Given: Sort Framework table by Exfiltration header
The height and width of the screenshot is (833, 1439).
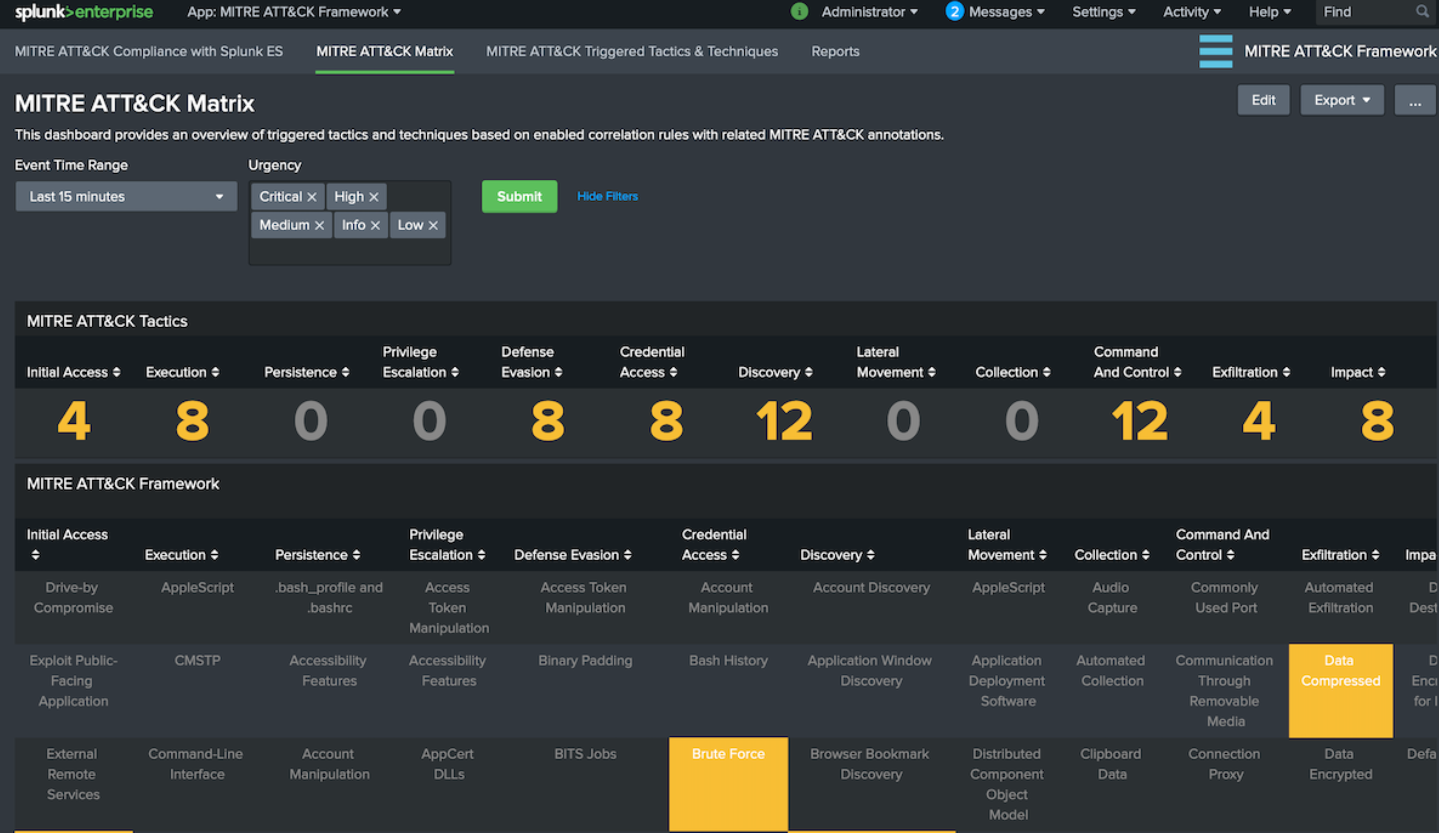Looking at the screenshot, I should coord(1341,555).
